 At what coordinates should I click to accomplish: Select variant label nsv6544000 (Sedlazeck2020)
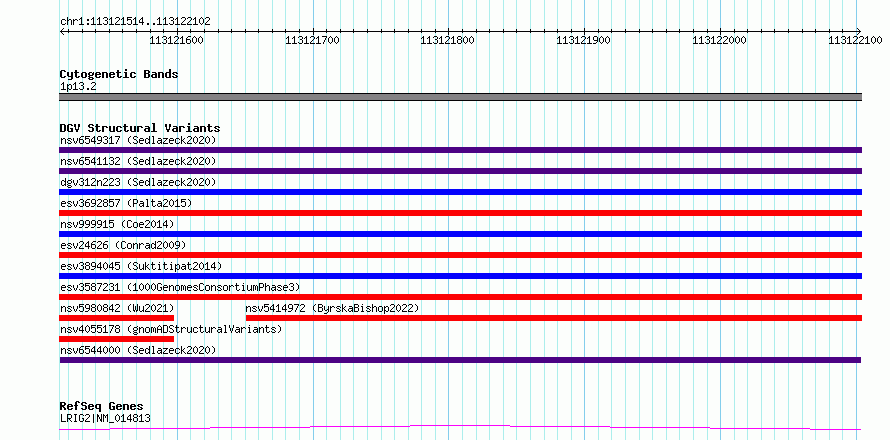(138, 350)
